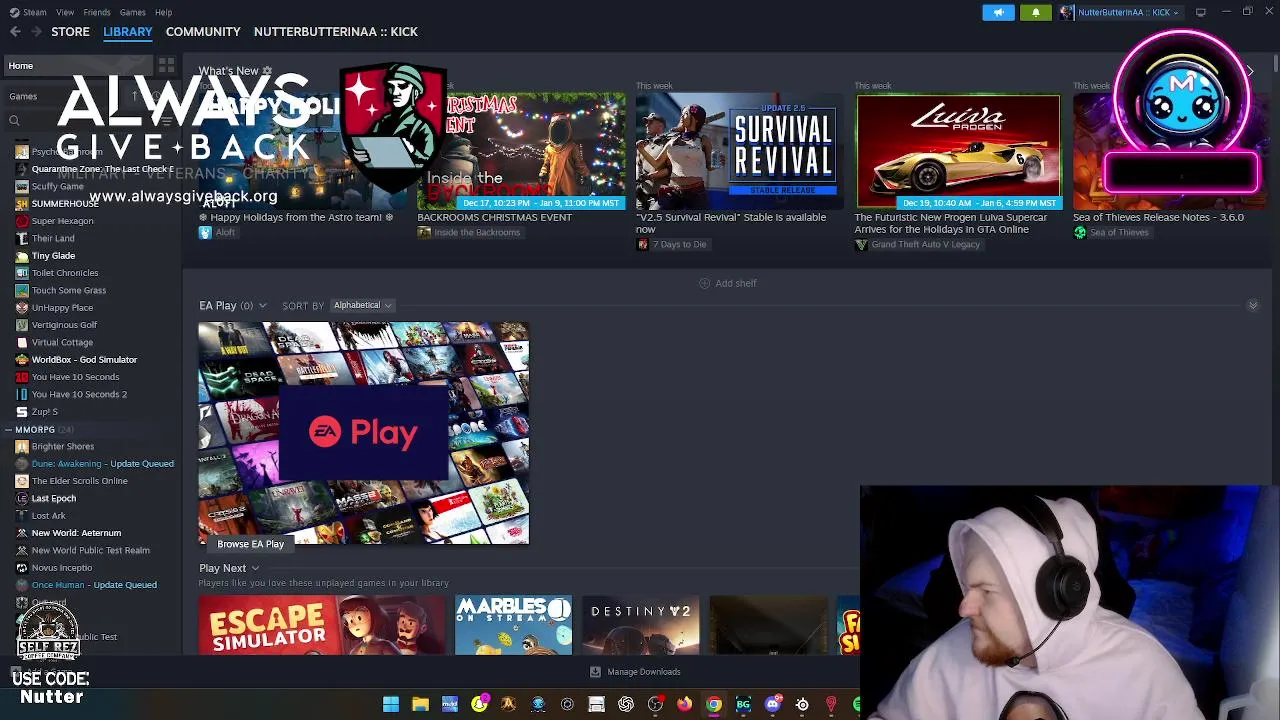
Task: Open the Alphabetical sort dropdown
Action: (362, 305)
